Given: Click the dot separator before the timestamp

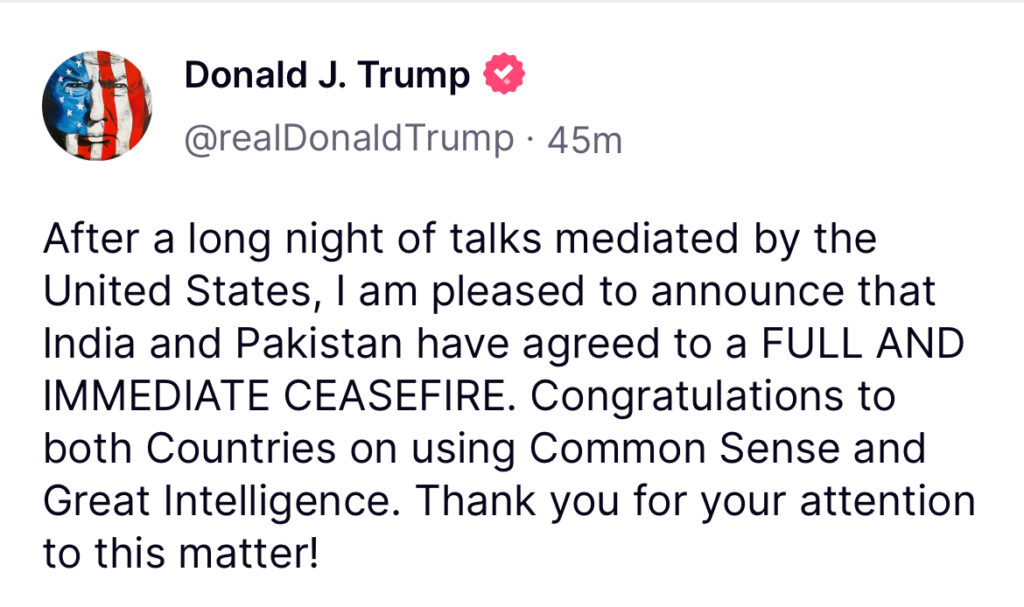Looking at the screenshot, I should click(530, 140).
